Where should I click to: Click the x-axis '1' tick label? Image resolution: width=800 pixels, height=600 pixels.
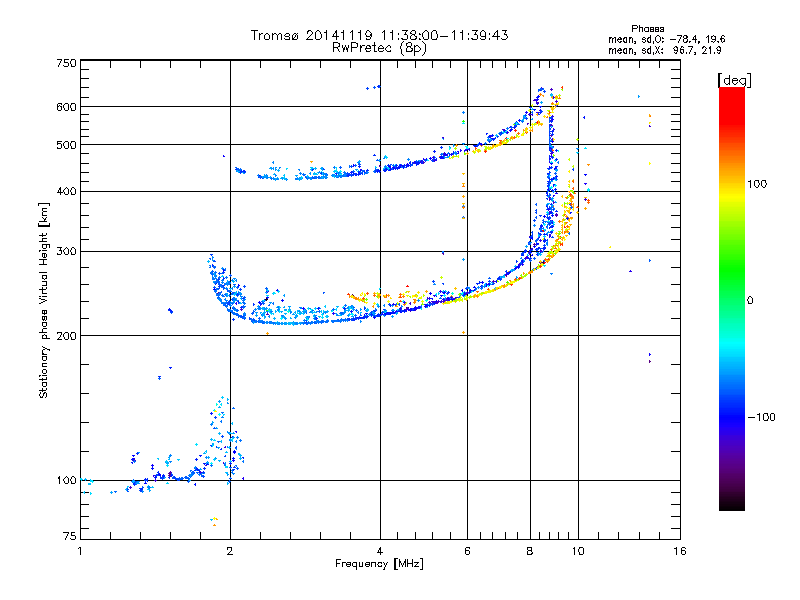point(80,551)
